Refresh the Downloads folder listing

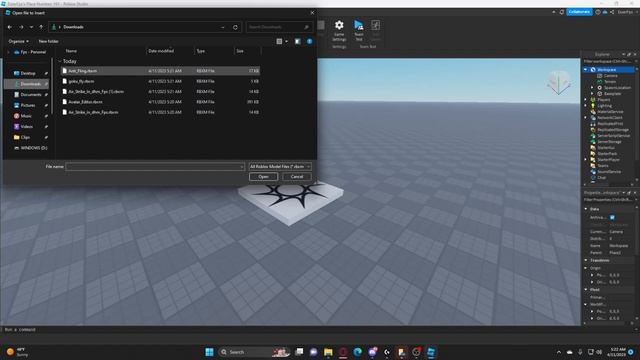pos(235,27)
